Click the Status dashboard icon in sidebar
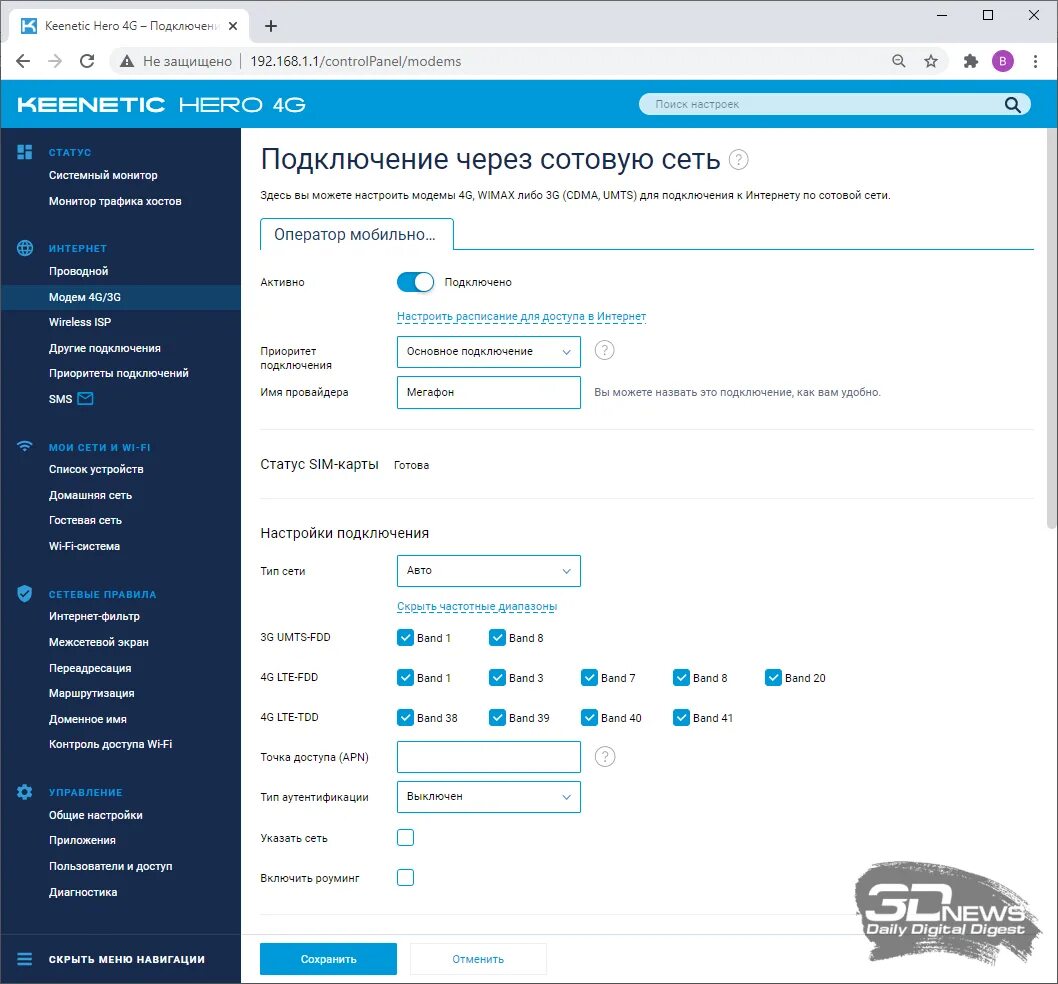Image resolution: width=1058 pixels, height=984 pixels. [24, 152]
